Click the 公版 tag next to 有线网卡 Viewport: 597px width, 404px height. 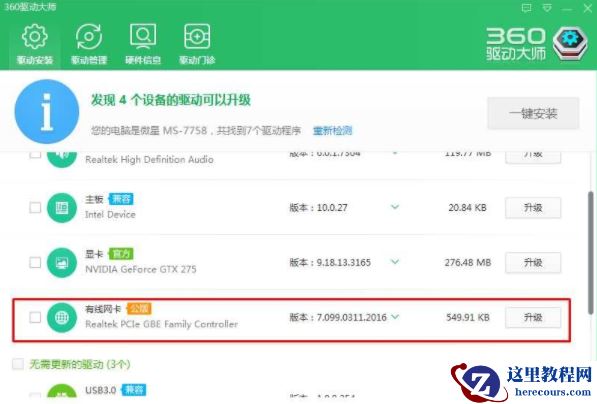139,308
